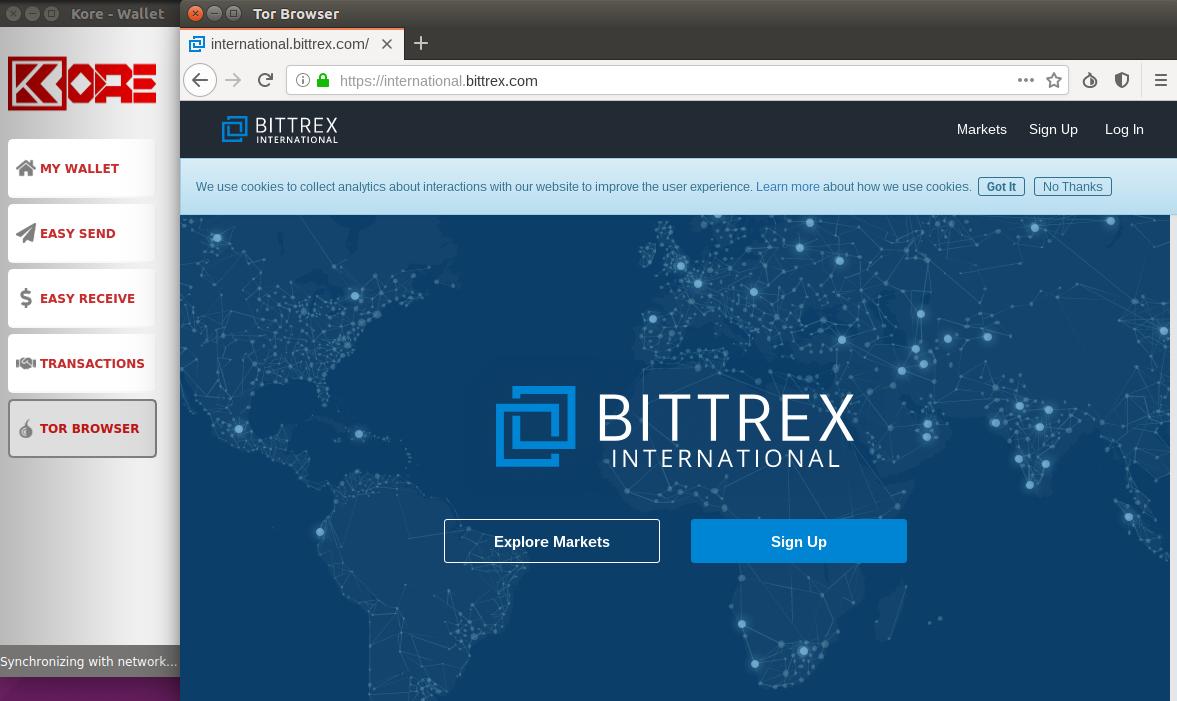Viewport: 1177px width, 701px height.
Task: Open My Wallet in Kore sidebar
Action: (x=79, y=168)
